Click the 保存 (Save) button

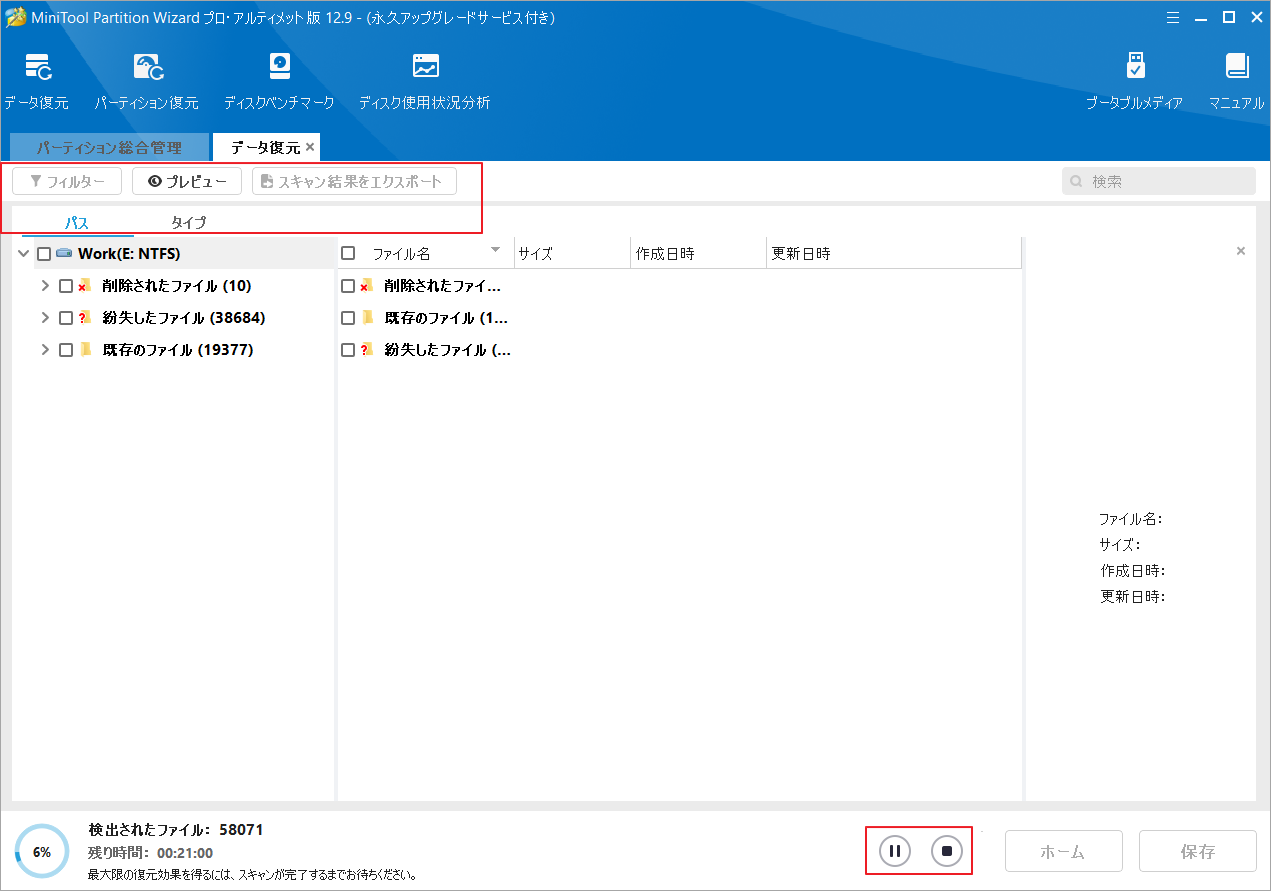pos(1198,851)
